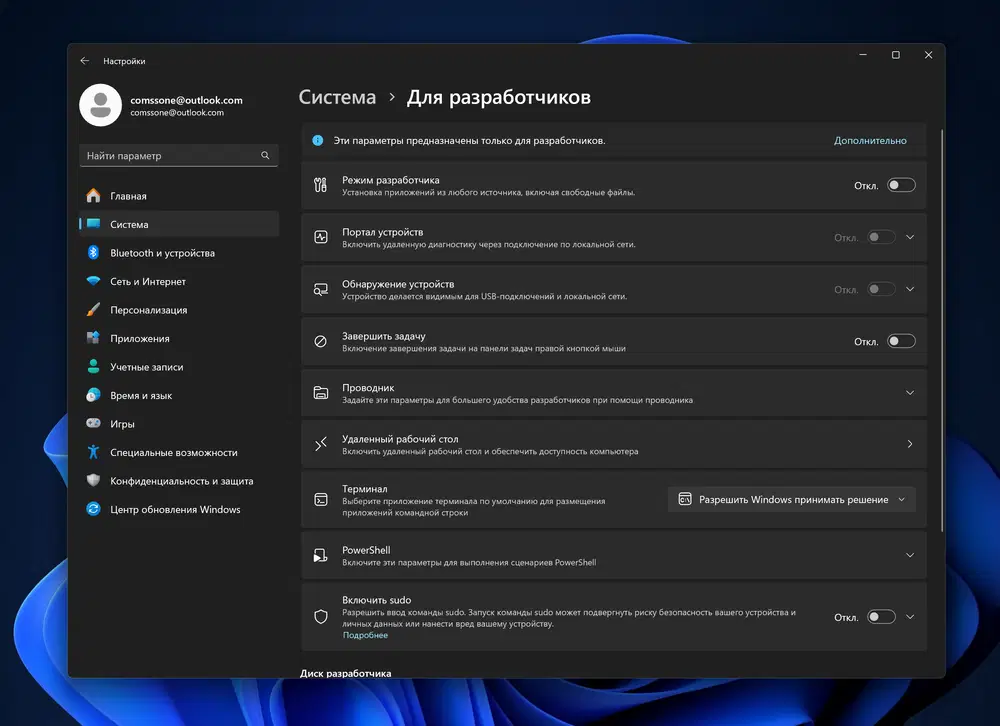Click the Диск разработчика heading text
Viewport: 1000px width, 726px height.
click(x=346, y=673)
